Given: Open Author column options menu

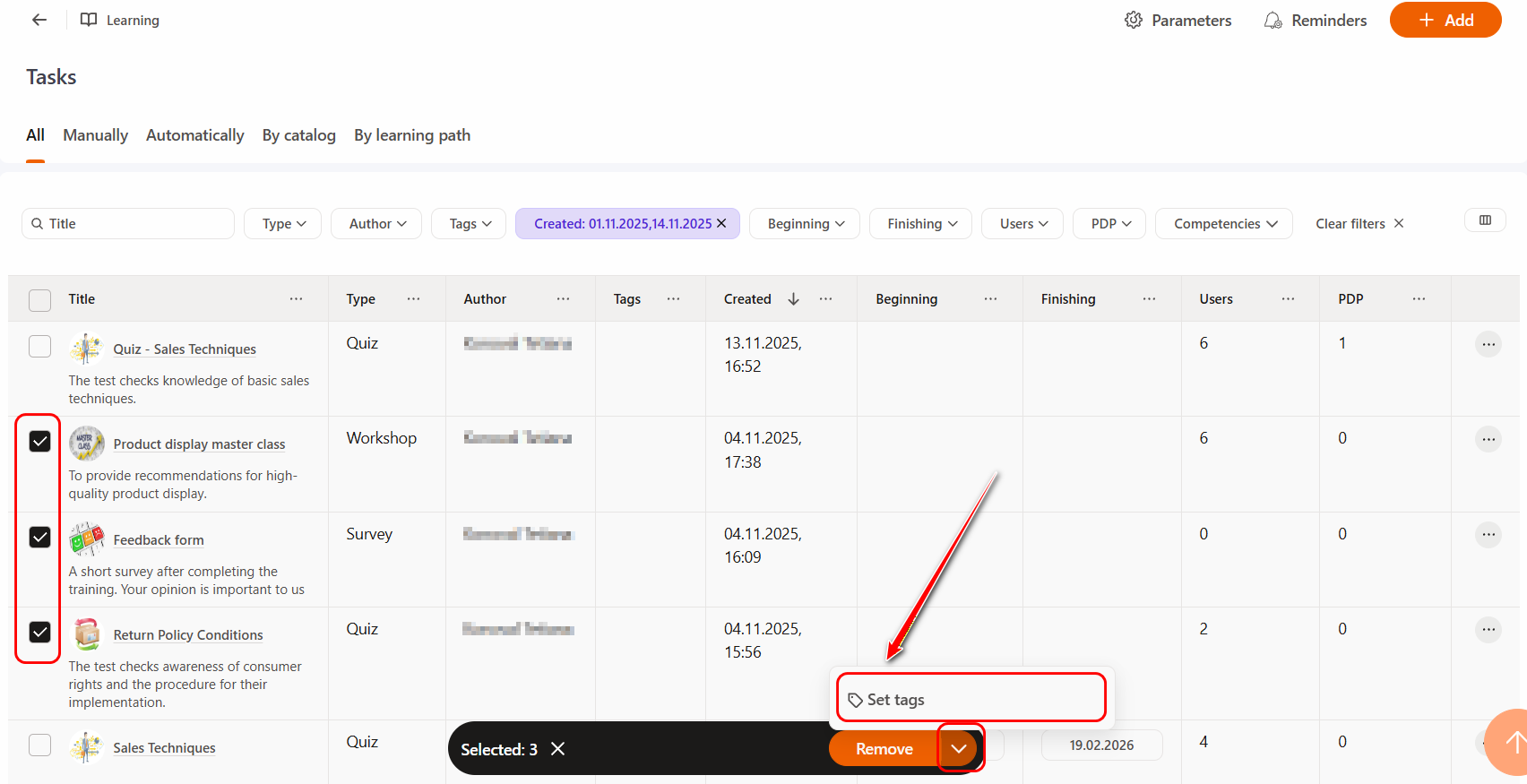Looking at the screenshot, I should [x=563, y=298].
